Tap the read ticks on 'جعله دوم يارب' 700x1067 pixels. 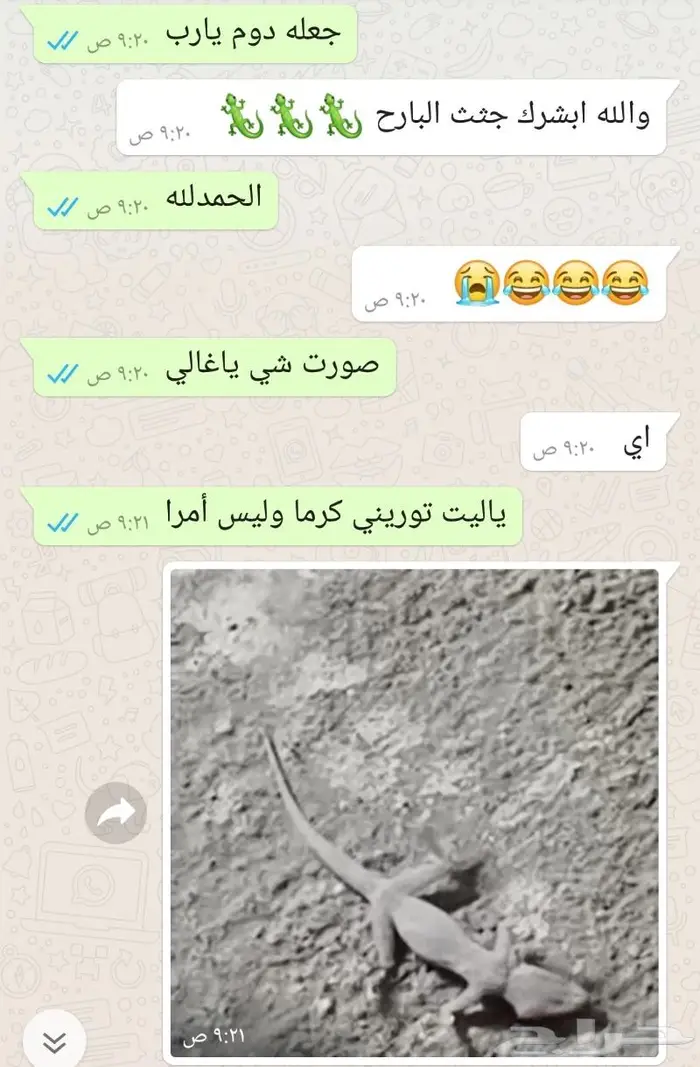tap(63, 41)
